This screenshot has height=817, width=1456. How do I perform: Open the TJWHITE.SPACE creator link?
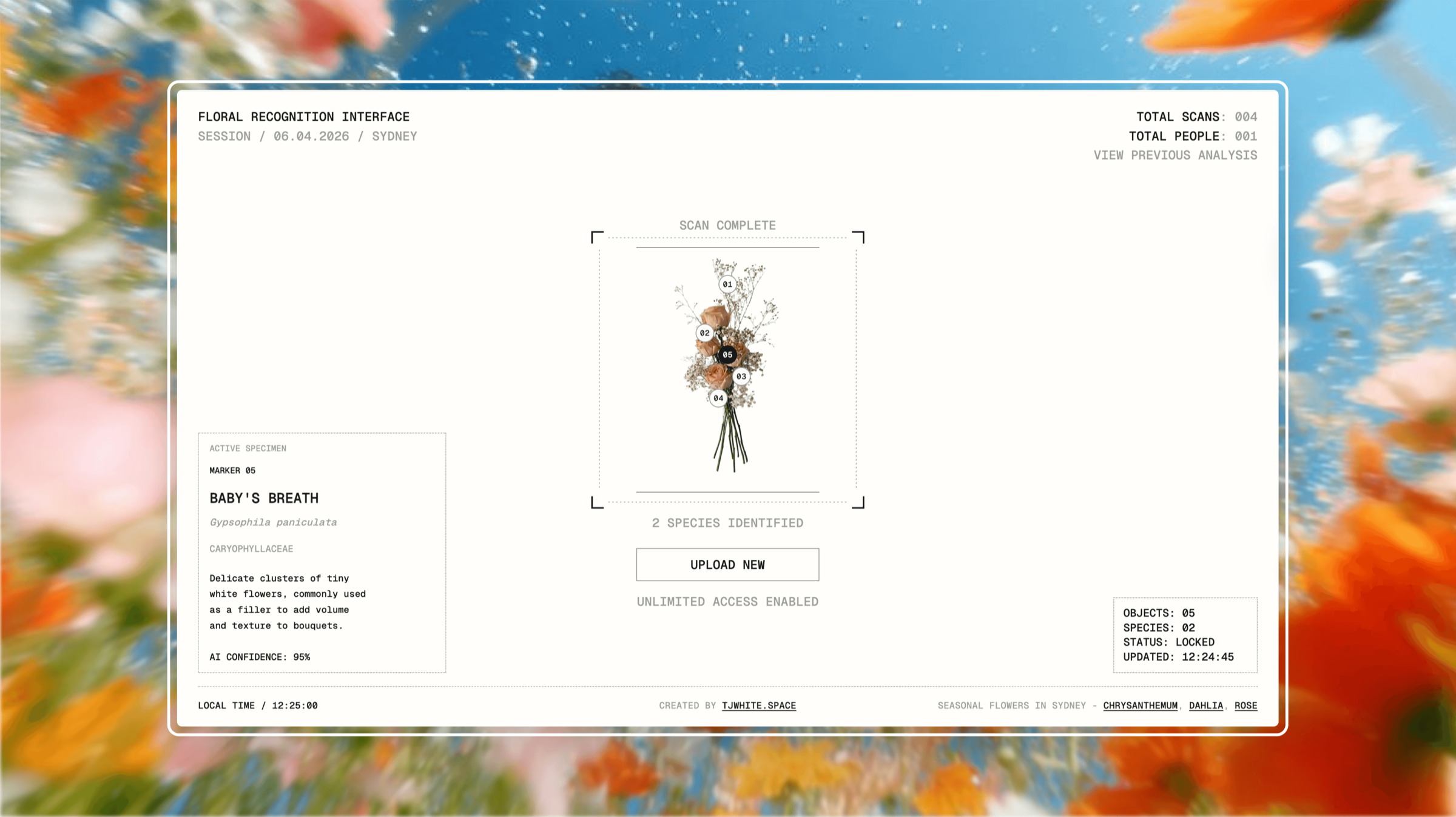point(759,705)
